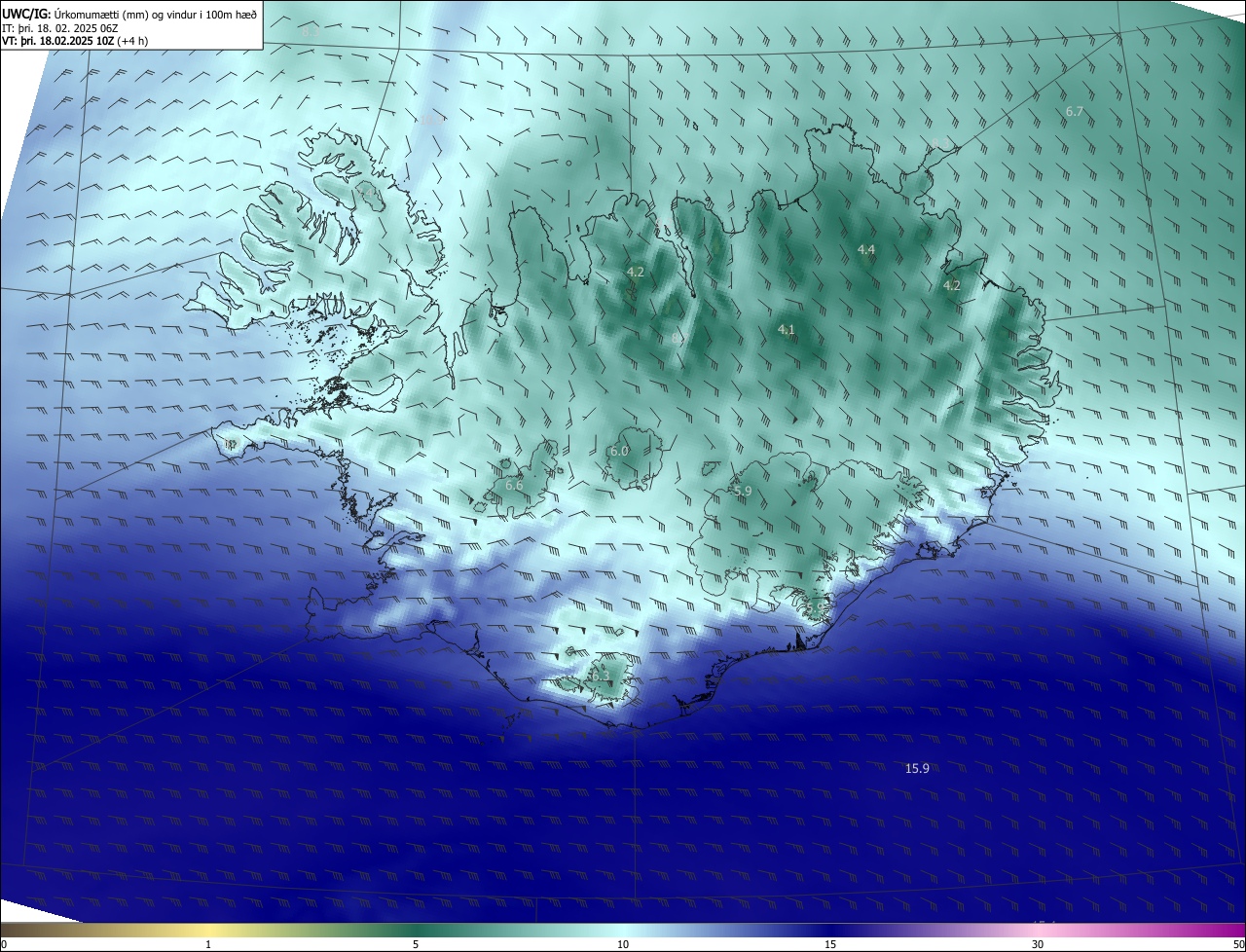
Task: Click the "1" tick on the color scale
Action: pyautogui.click(x=208, y=944)
